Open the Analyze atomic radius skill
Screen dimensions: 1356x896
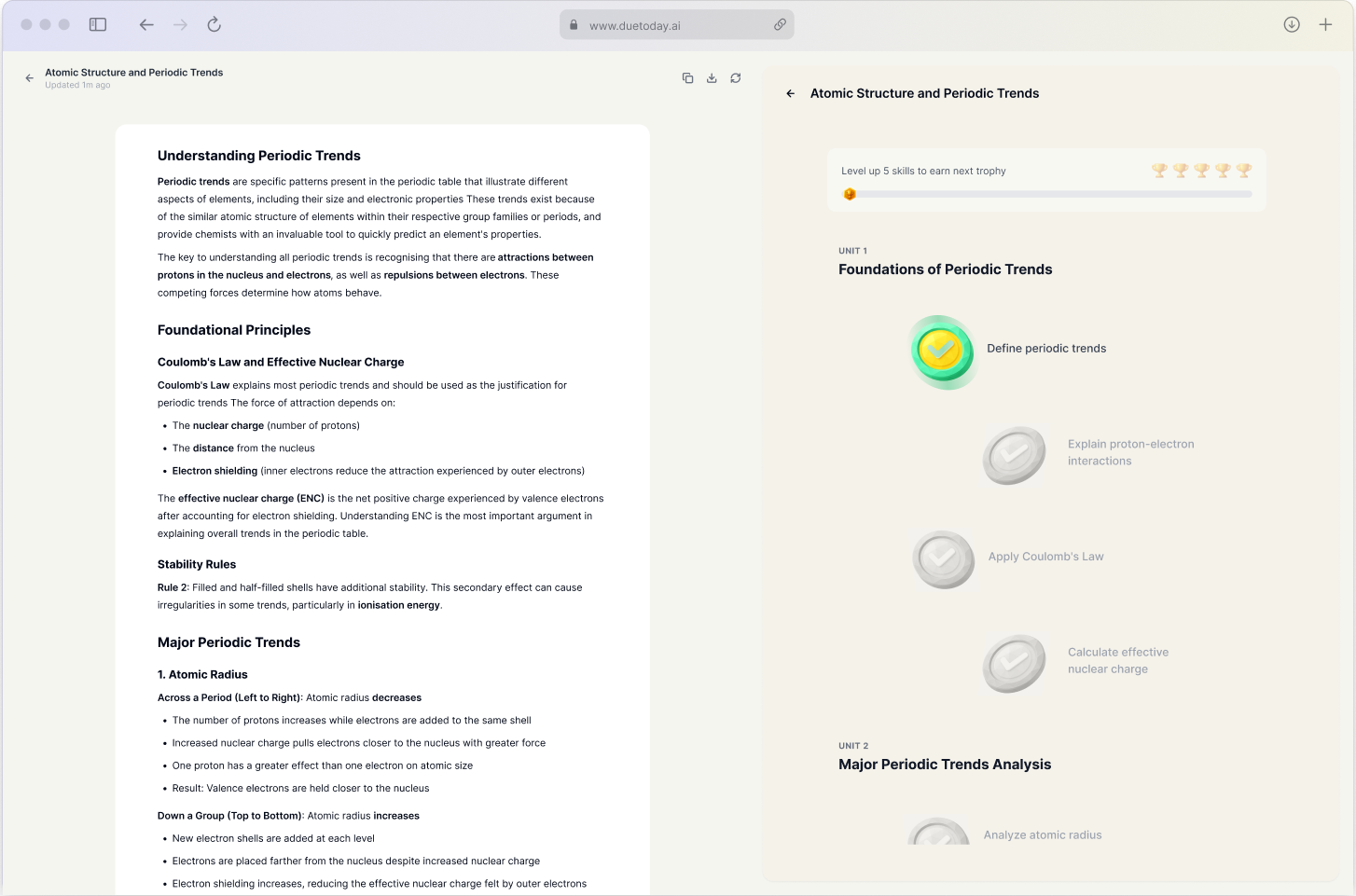click(x=939, y=833)
